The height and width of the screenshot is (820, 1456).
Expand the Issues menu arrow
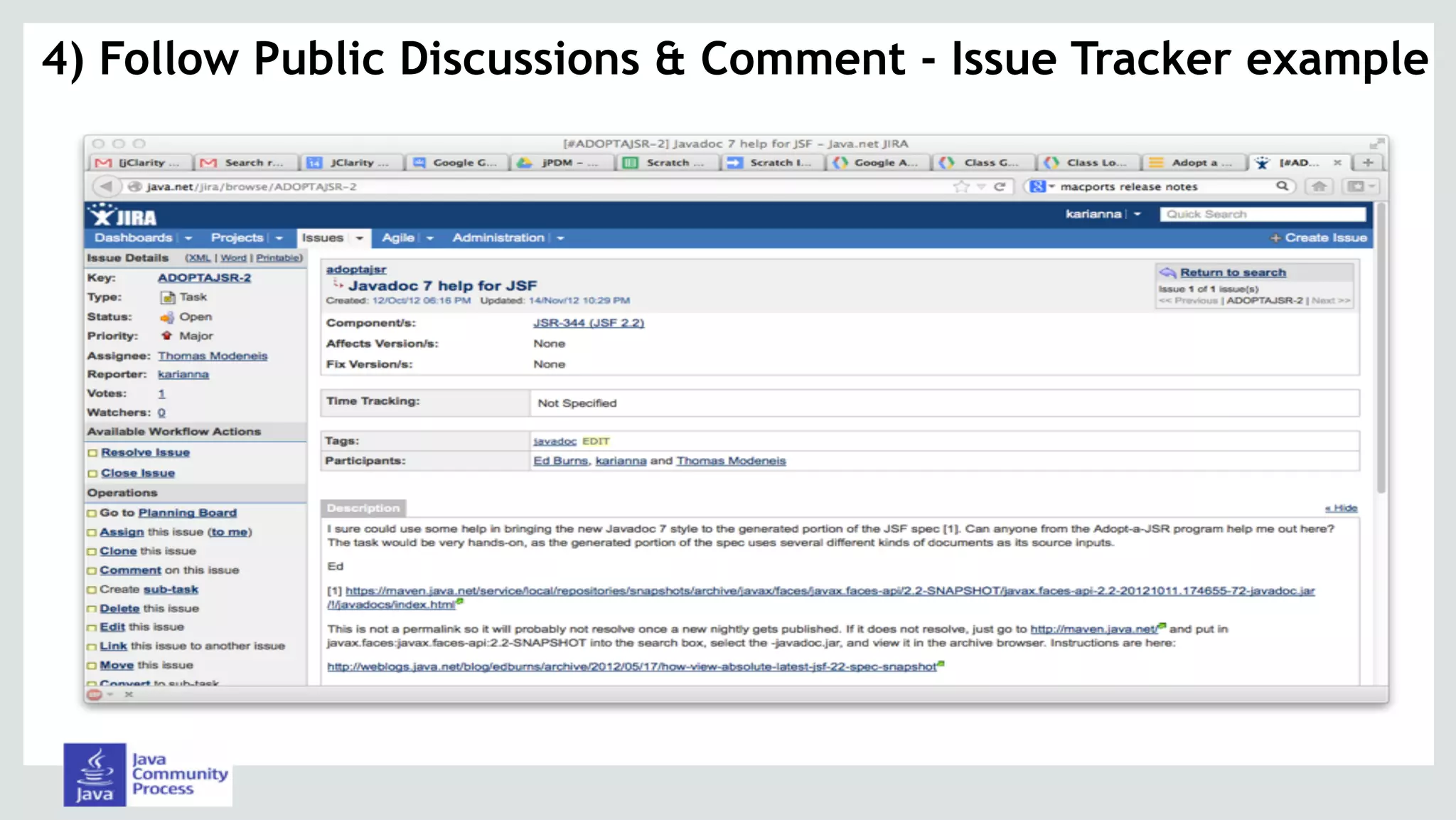pos(360,238)
